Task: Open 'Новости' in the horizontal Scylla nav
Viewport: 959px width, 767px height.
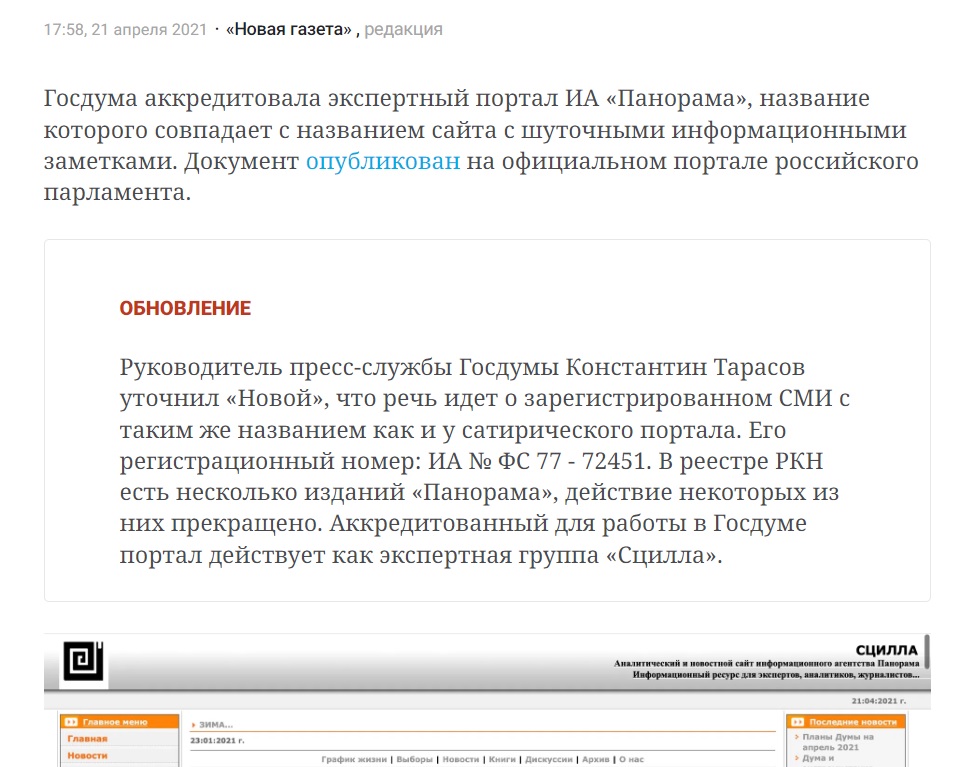Action: tap(461, 759)
